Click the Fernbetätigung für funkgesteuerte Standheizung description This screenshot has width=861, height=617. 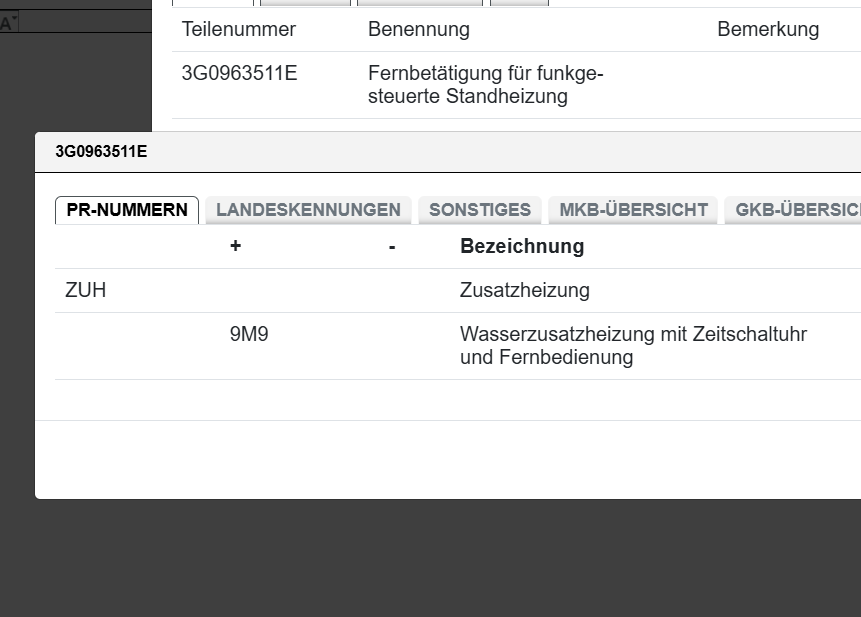[485, 85]
